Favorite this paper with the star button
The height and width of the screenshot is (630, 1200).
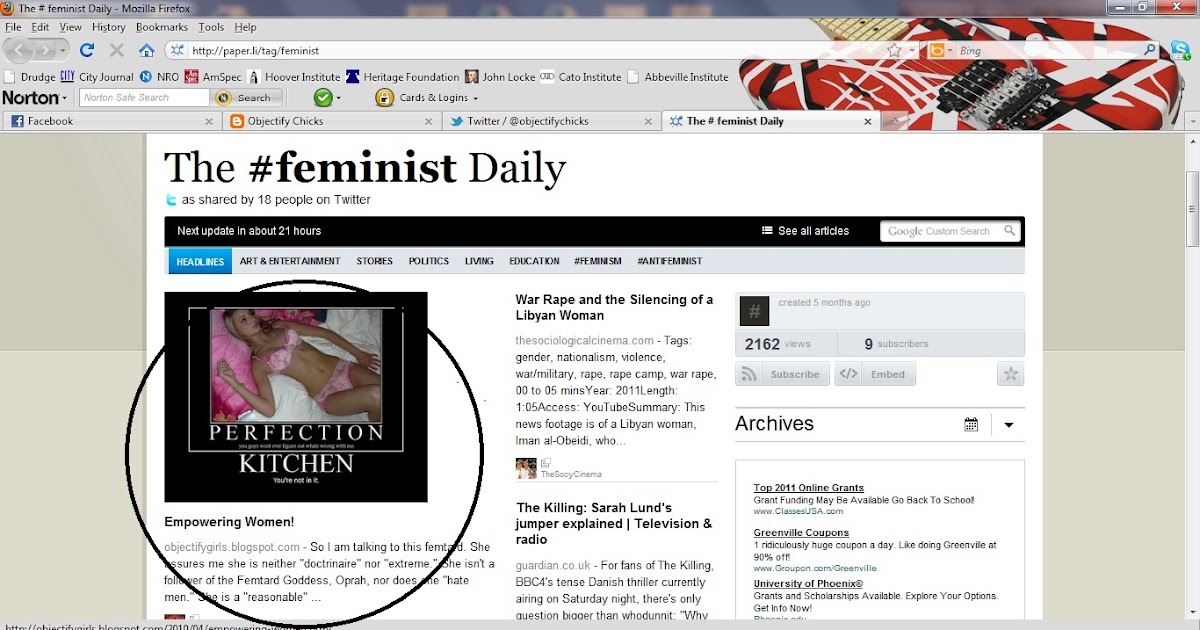tap(1010, 374)
